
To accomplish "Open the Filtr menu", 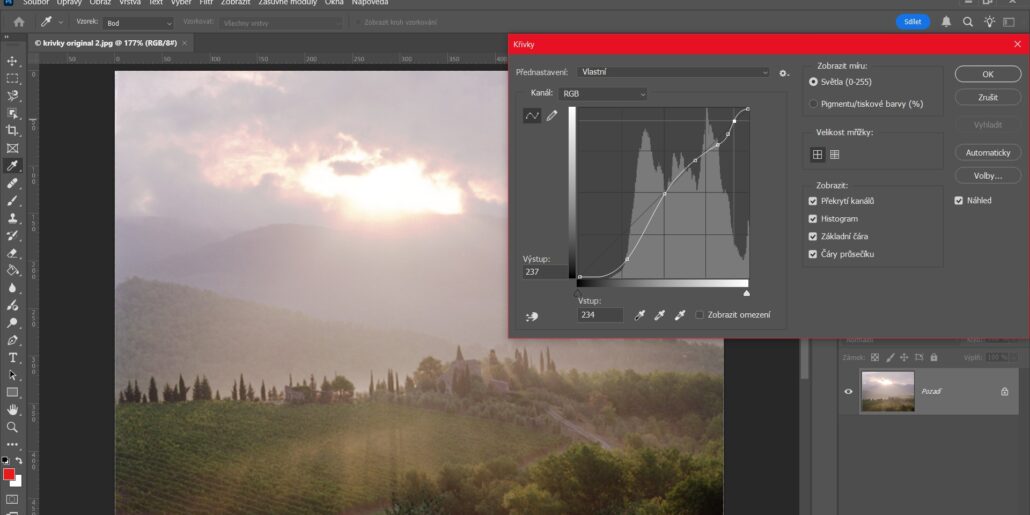I will click(x=206, y=3).
